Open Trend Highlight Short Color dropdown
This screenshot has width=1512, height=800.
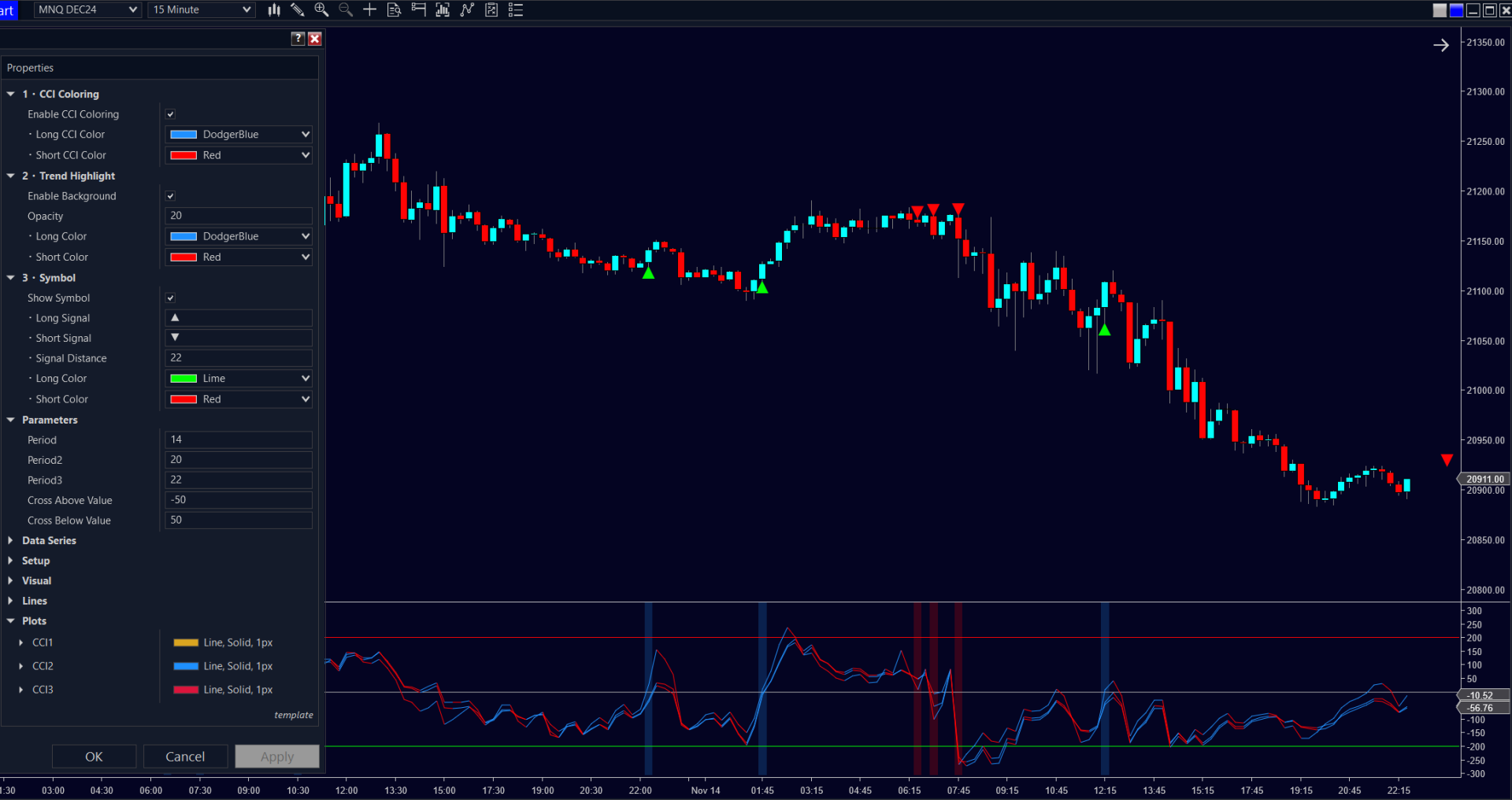239,257
